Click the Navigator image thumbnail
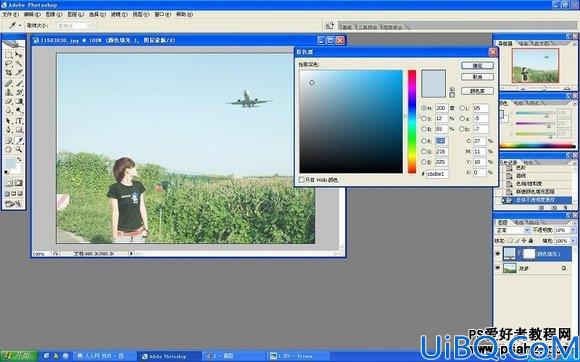 point(535,65)
